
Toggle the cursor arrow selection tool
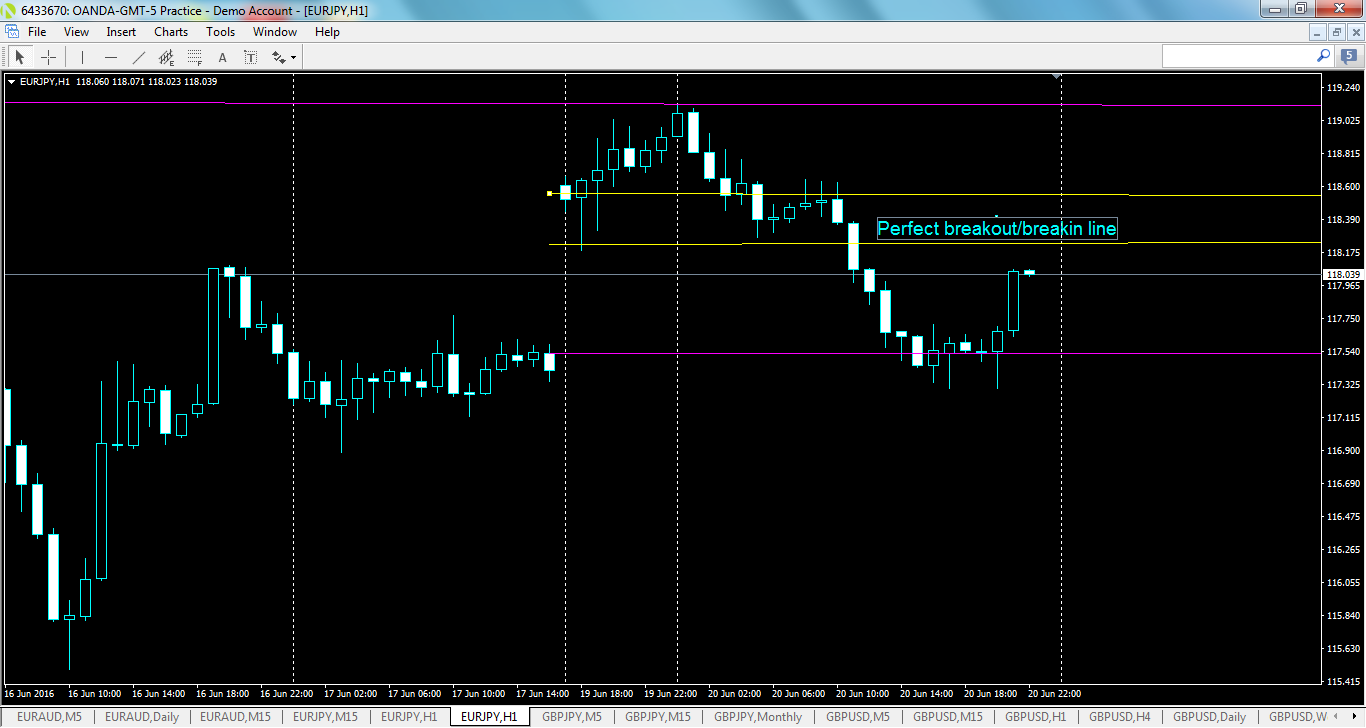pos(20,56)
